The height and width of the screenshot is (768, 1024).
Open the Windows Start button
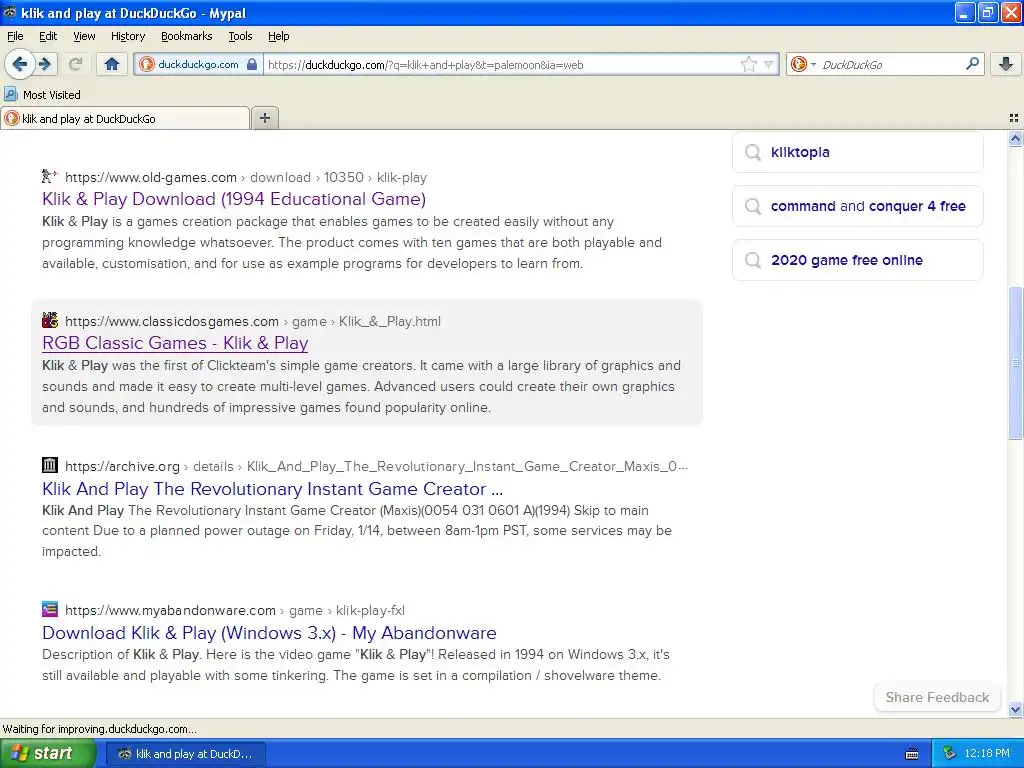[x=48, y=754]
